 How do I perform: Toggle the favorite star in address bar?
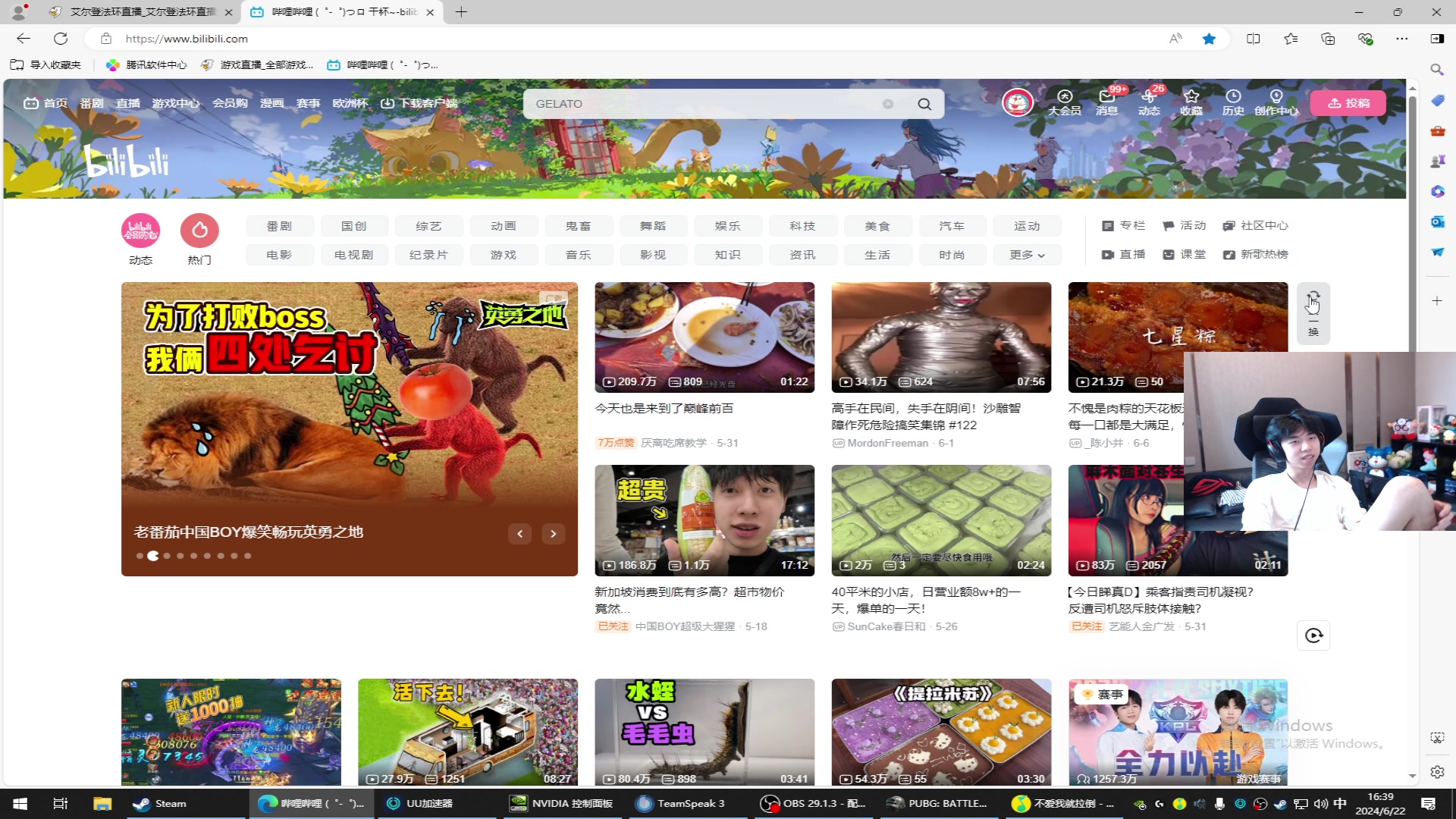tap(1209, 39)
